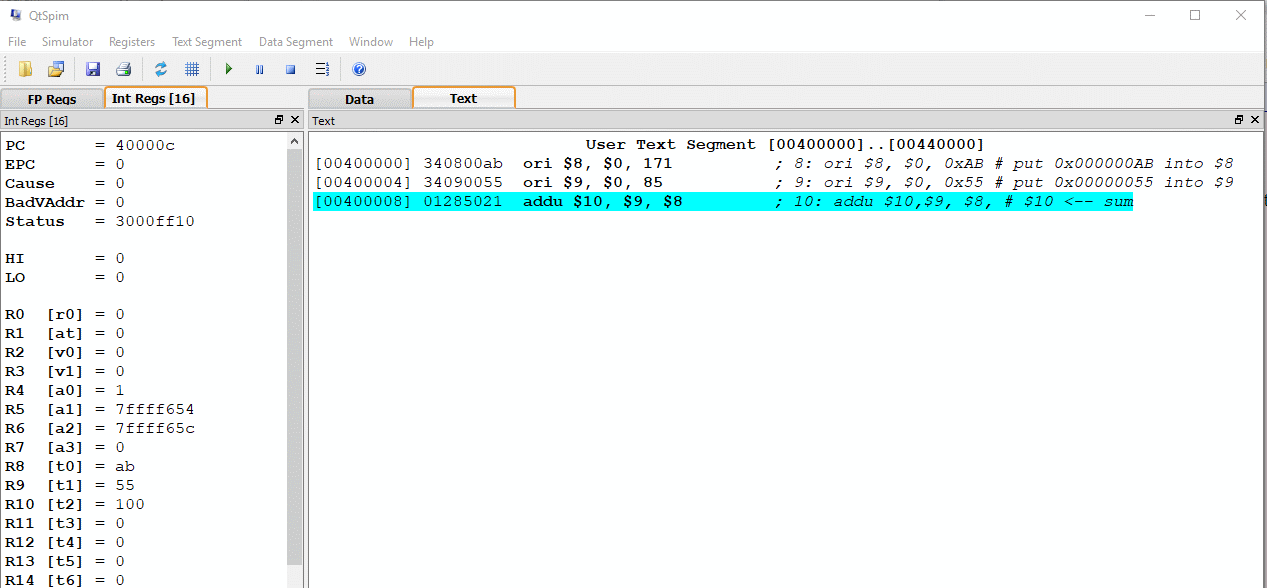Pause the simulation
The width and height of the screenshot is (1267, 588).
point(259,69)
